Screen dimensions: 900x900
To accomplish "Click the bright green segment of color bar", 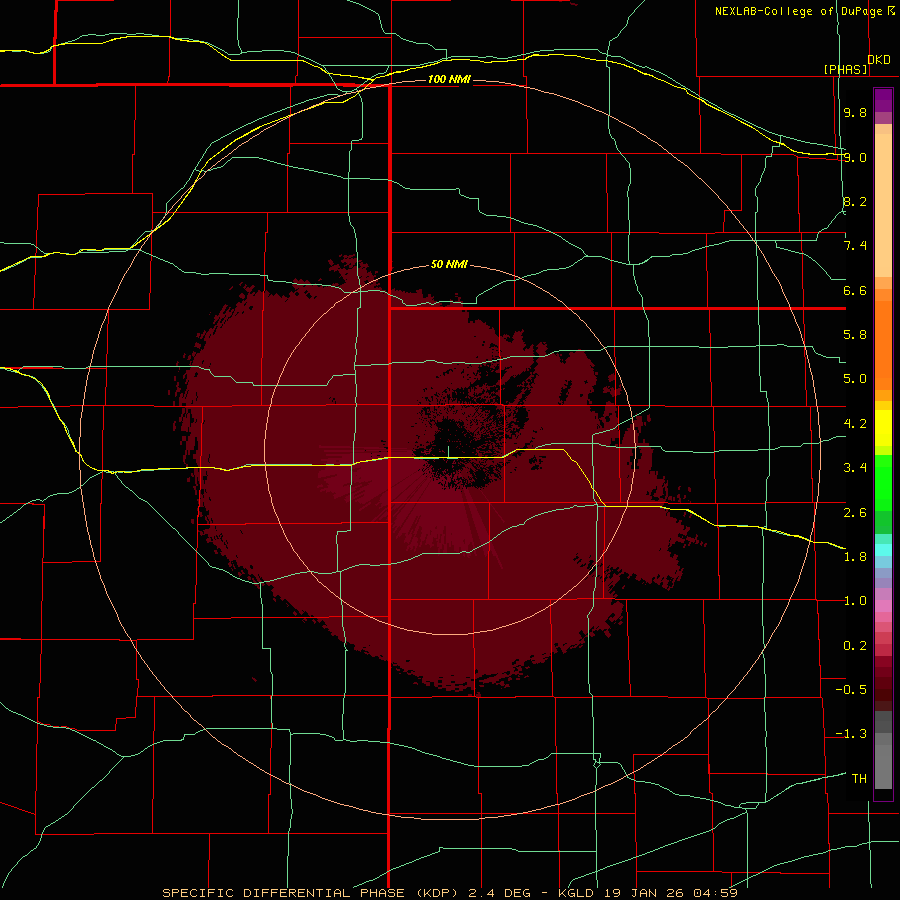I will pyautogui.click(x=883, y=483).
